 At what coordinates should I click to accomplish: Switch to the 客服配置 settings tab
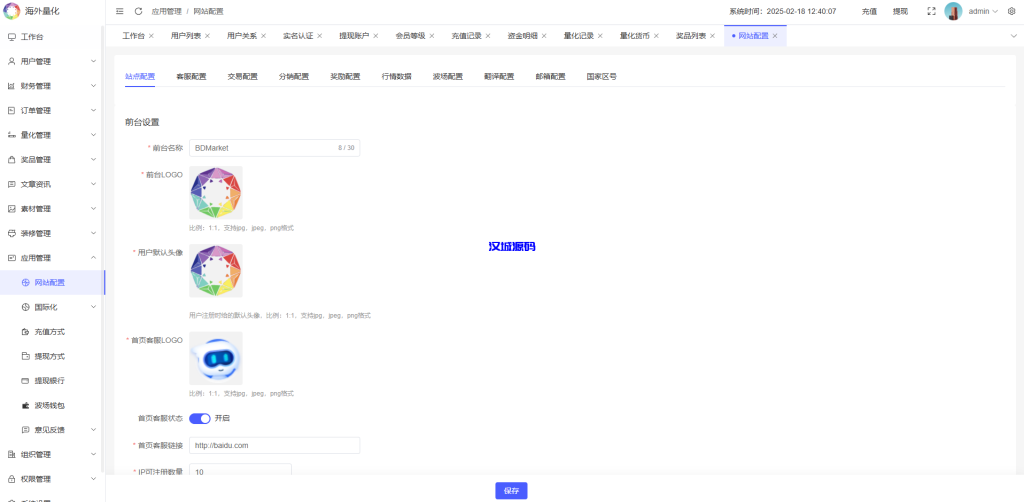pos(191,76)
